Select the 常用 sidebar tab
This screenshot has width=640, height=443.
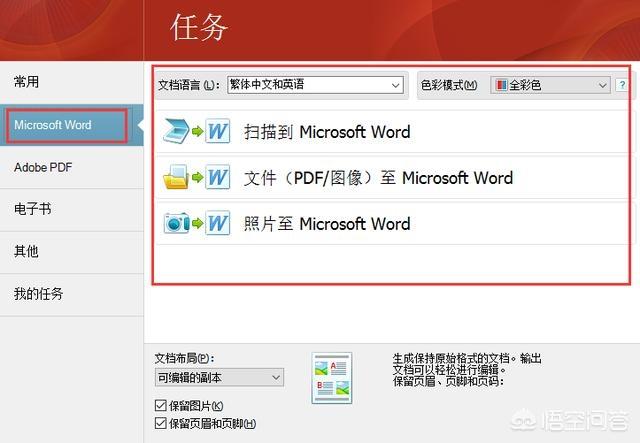pyautogui.click(x=27, y=82)
